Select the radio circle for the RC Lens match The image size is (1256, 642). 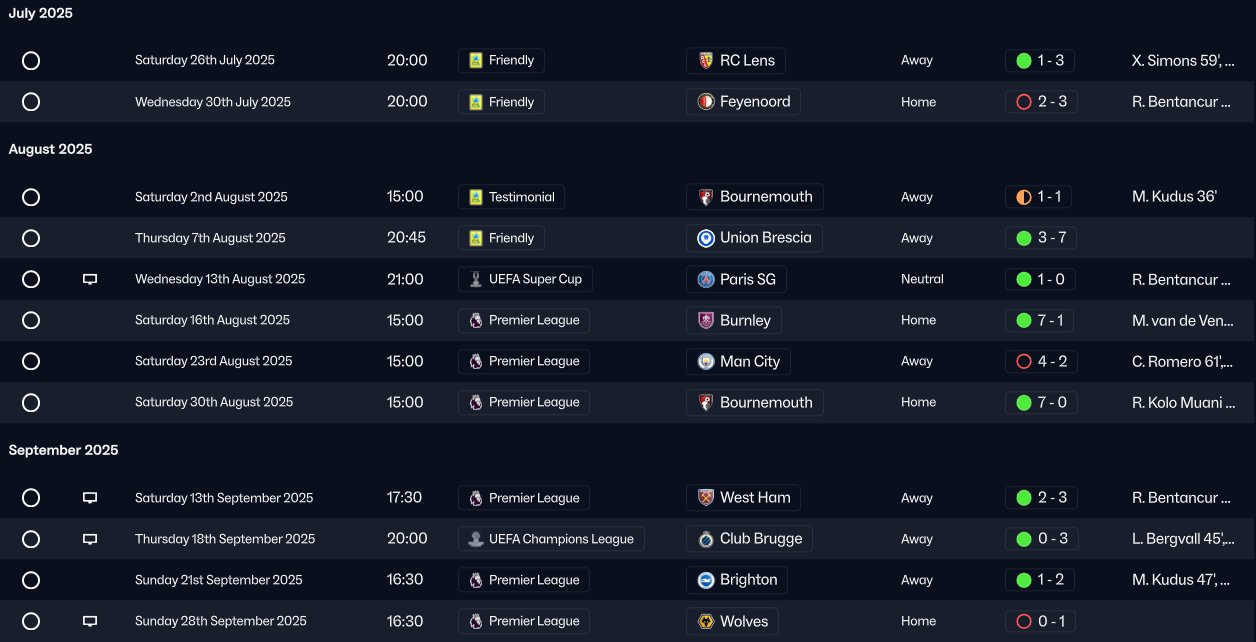31,61
